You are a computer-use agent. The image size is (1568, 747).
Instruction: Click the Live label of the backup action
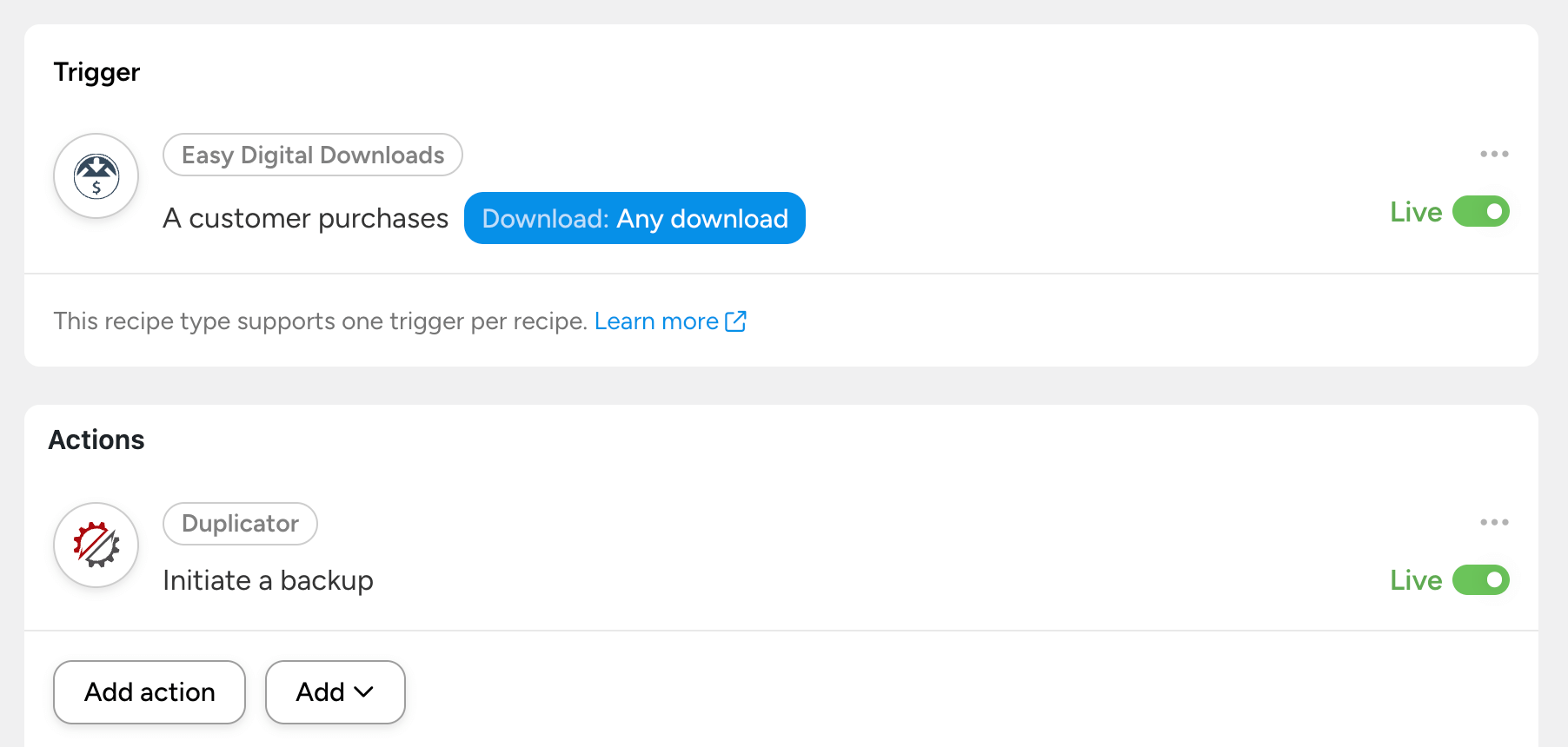click(1415, 580)
